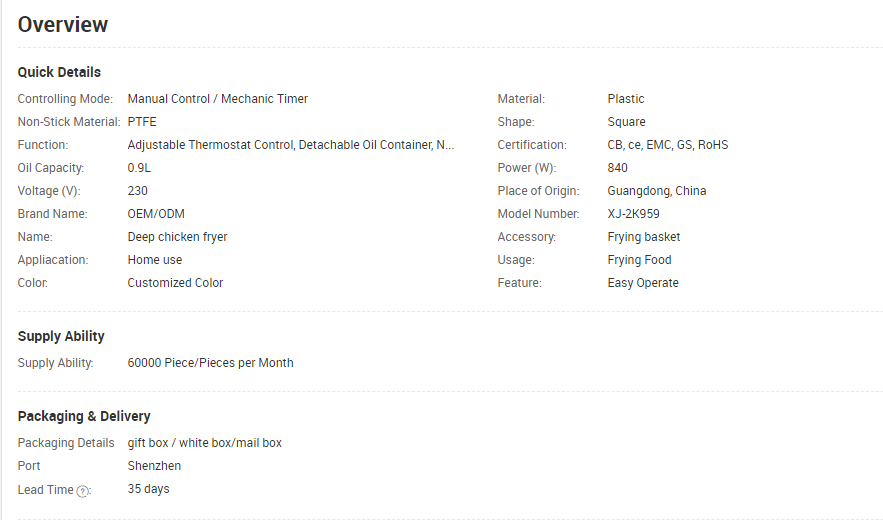Screen dimensions: 883x520
Task: Click the "35 days" lead time value
Action: click(148, 489)
